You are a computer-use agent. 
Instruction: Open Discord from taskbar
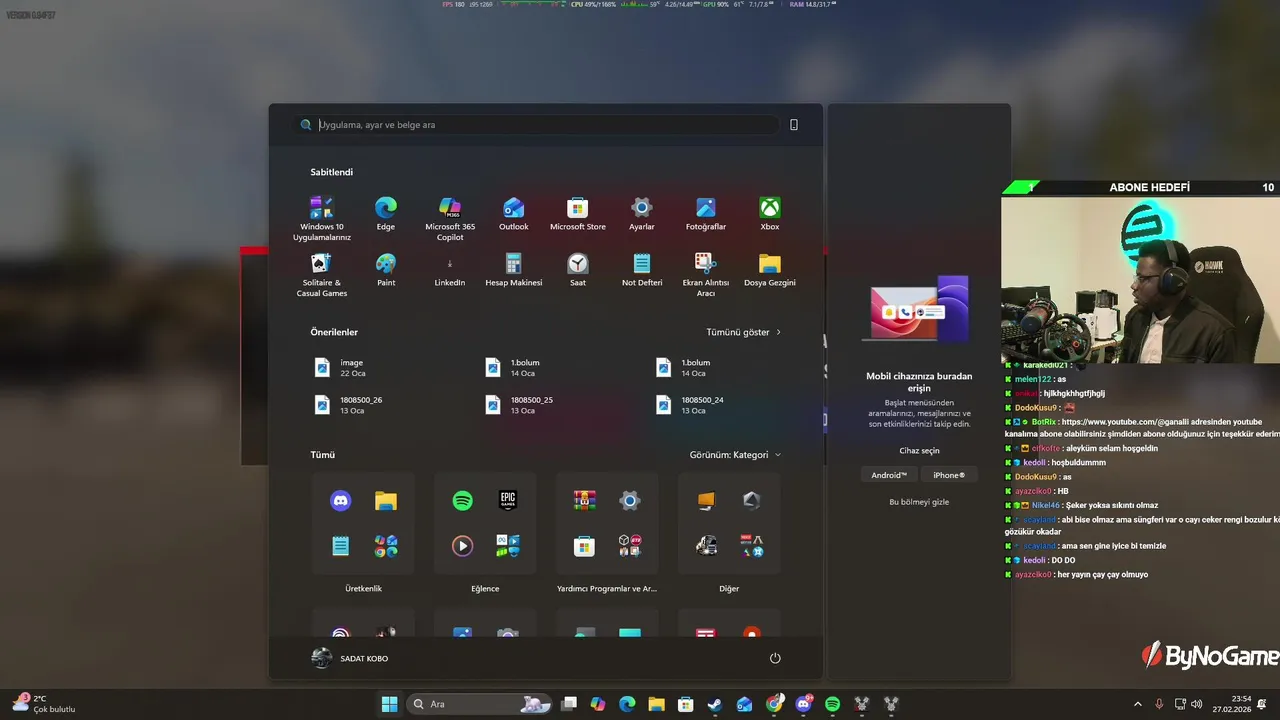pyautogui.click(x=803, y=704)
